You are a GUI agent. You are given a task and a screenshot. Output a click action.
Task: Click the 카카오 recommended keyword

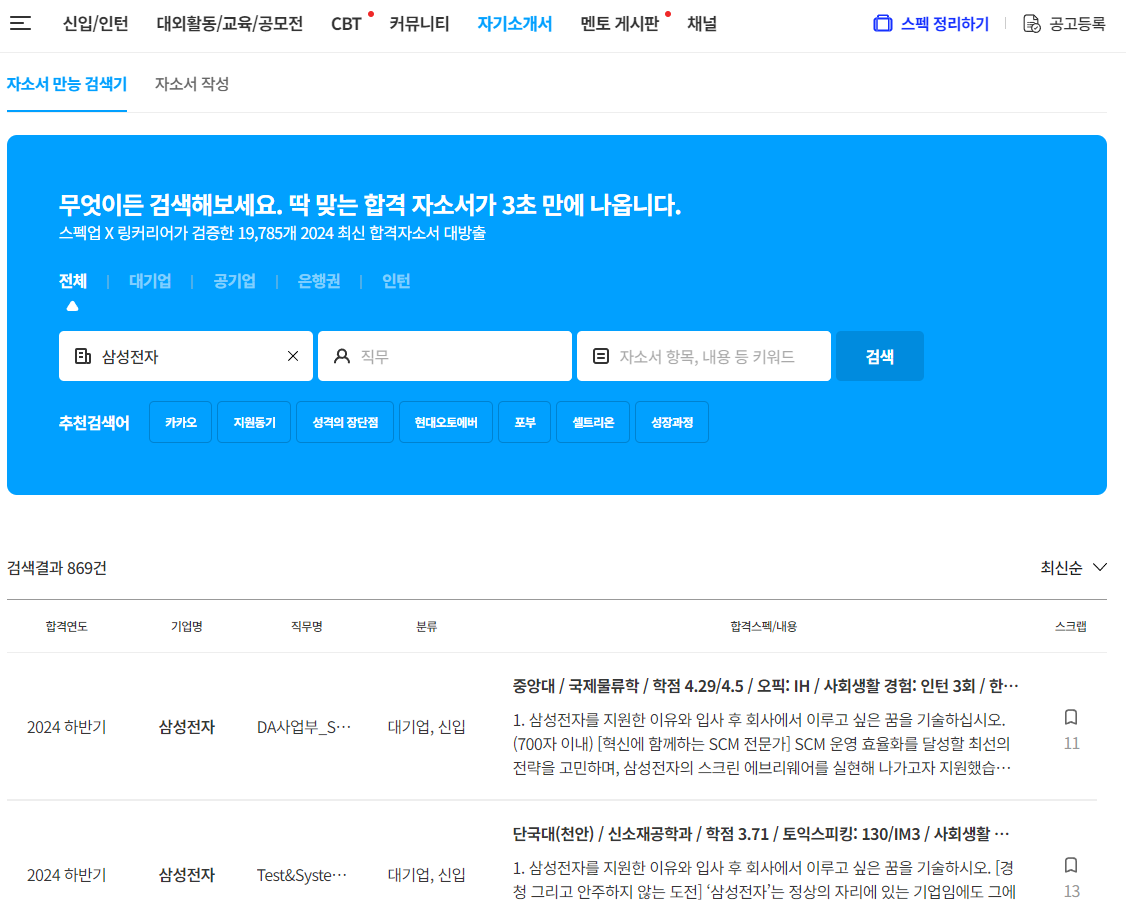[180, 422]
